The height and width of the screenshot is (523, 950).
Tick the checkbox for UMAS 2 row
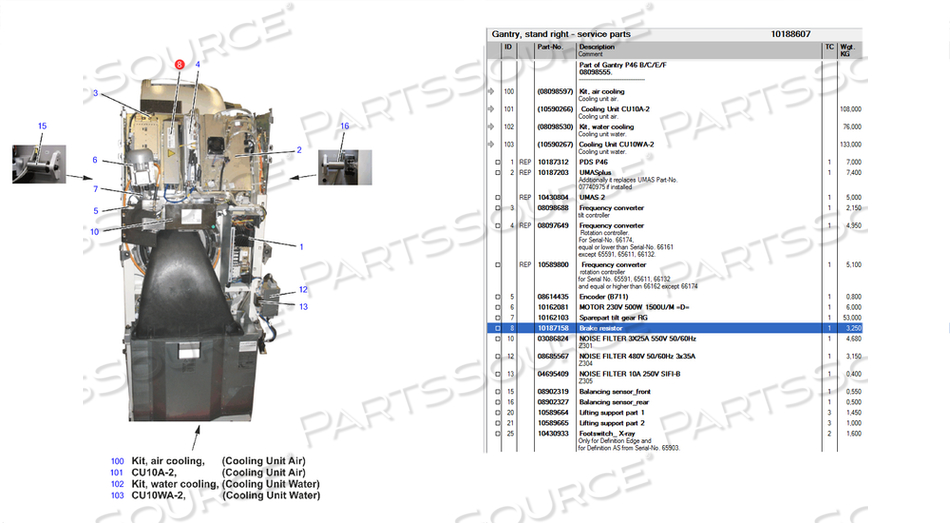click(498, 198)
